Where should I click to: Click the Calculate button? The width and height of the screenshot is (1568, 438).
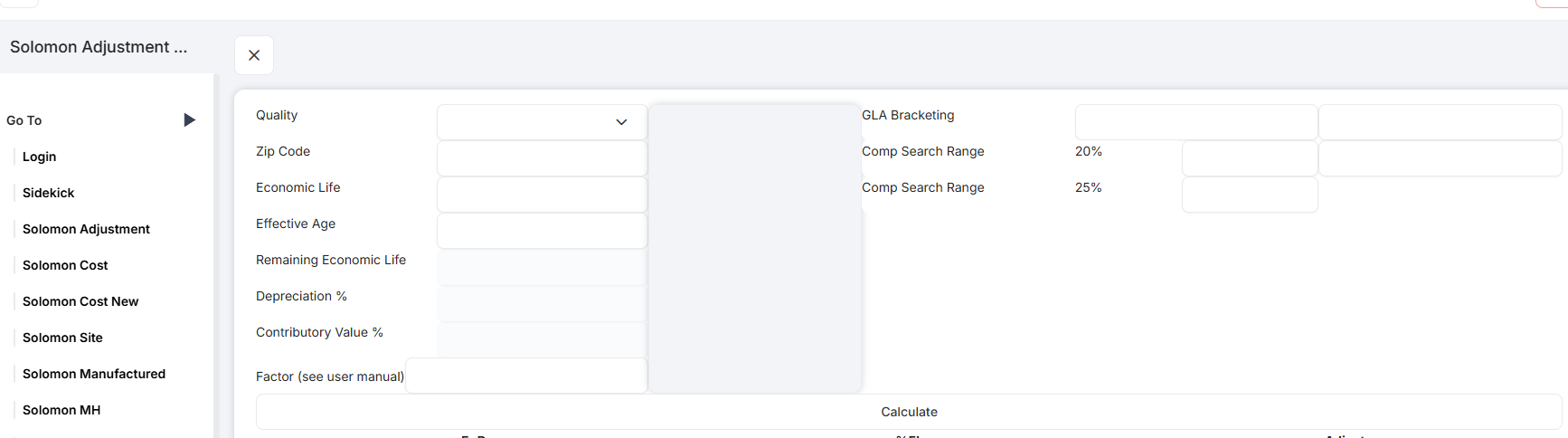[x=909, y=412]
